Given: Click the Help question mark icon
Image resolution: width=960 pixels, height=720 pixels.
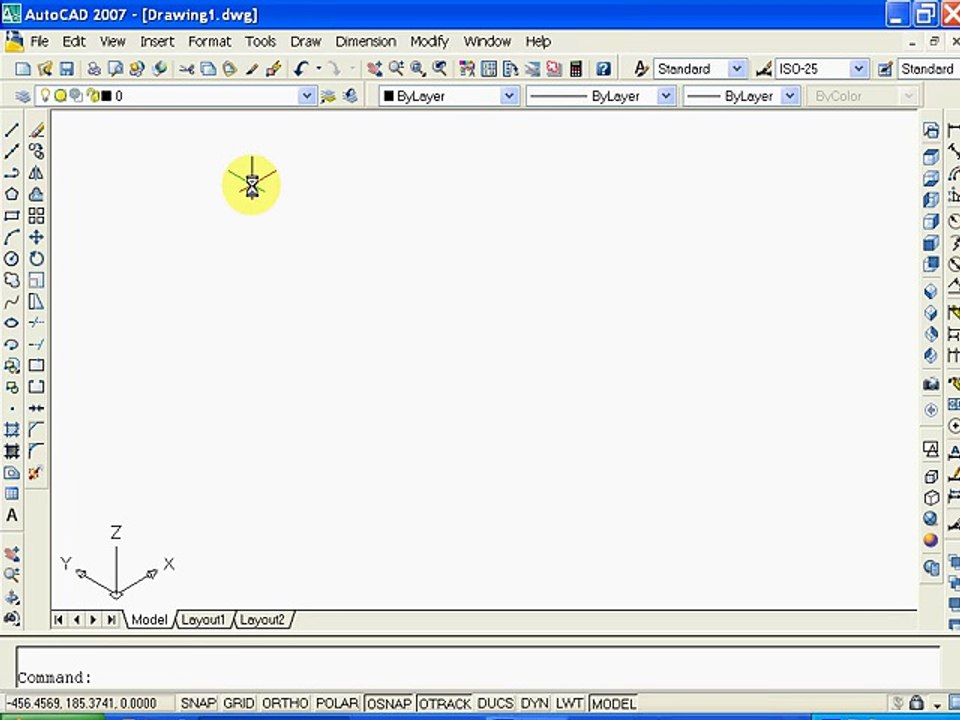Looking at the screenshot, I should (603, 69).
